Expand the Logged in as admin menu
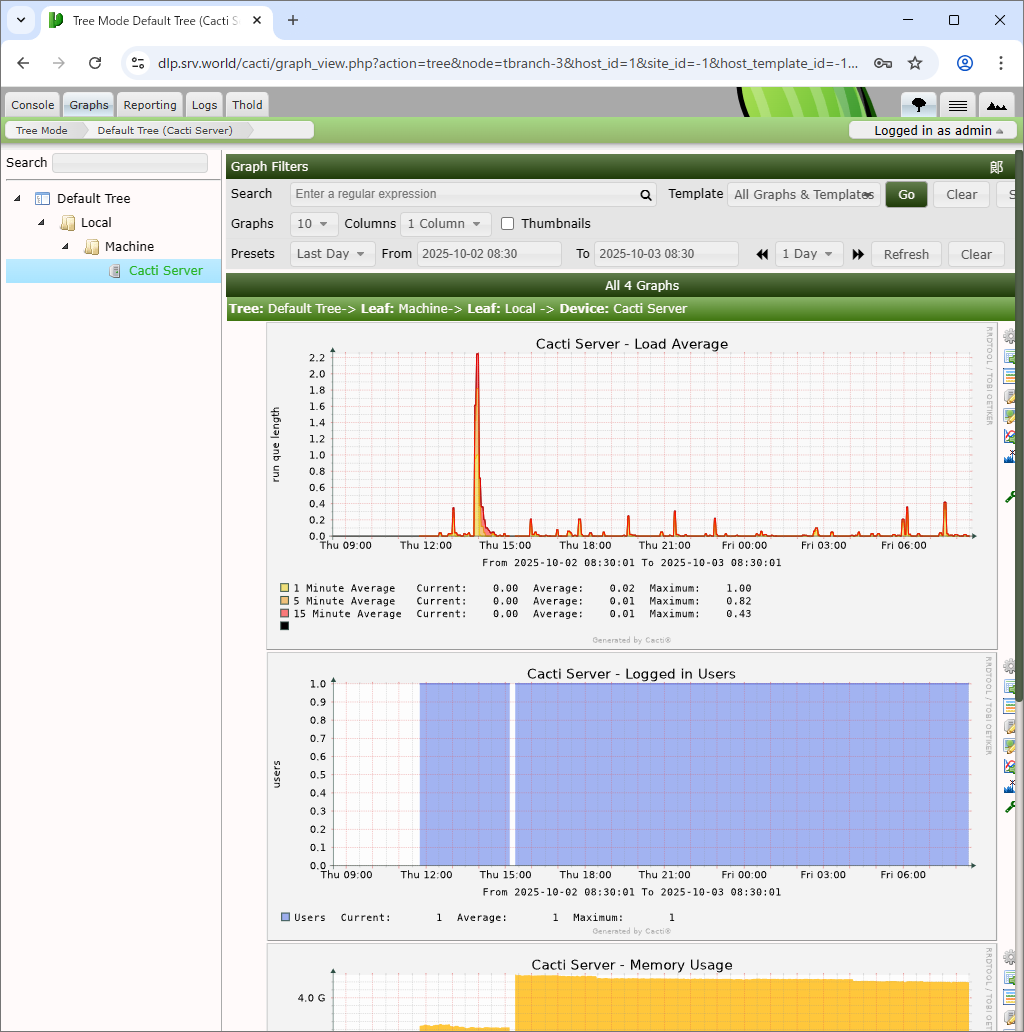1024x1032 pixels. click(932, 130)
